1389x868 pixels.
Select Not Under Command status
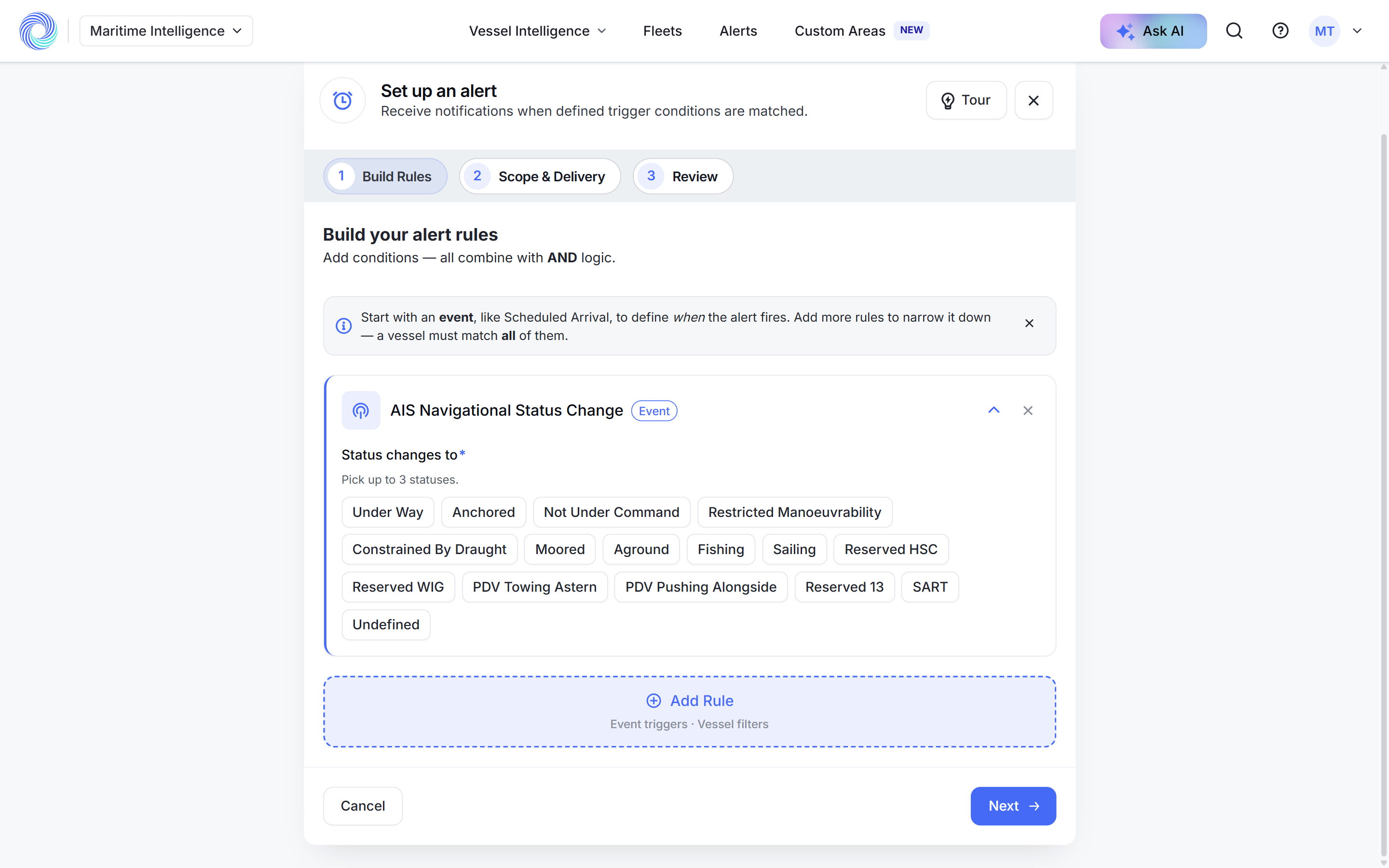(611, 512)
